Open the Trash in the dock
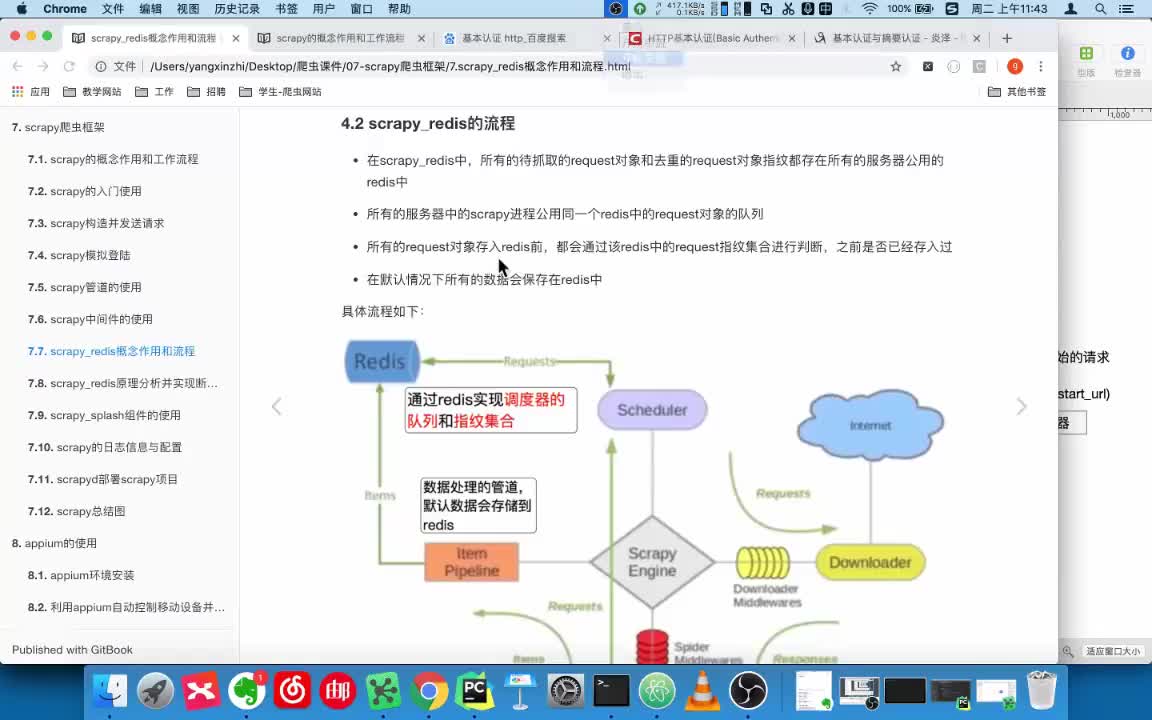This screenshot has width=1152, height=720. click(x=1041, y=691)
